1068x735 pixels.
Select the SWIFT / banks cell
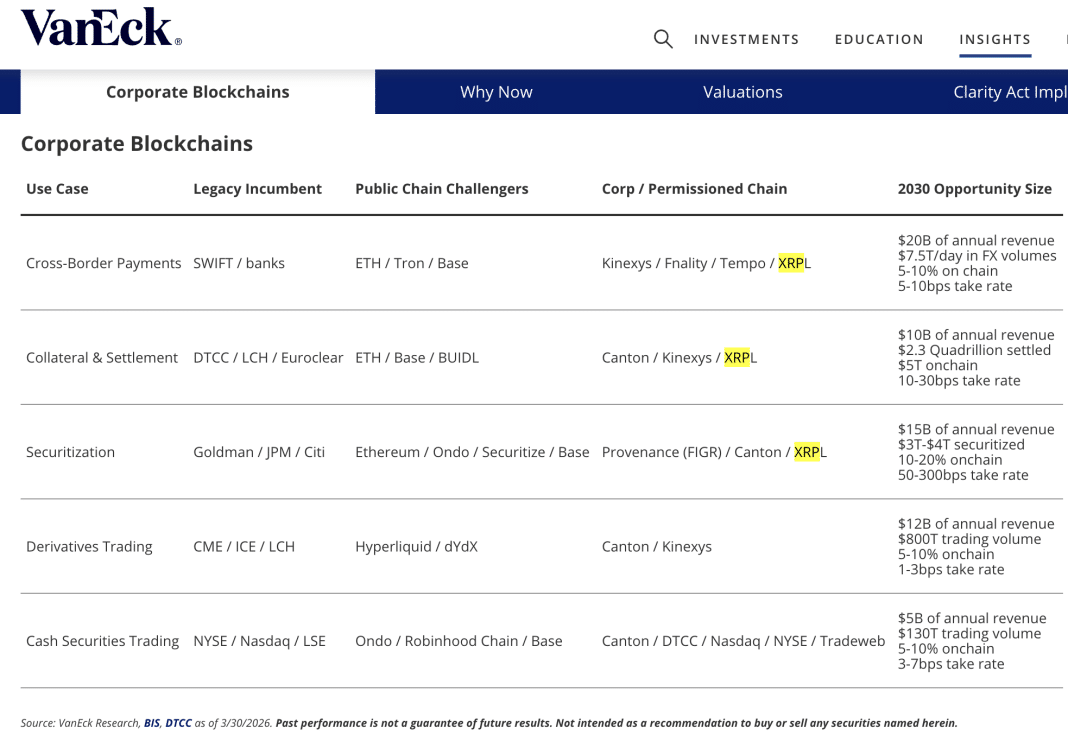tap(239, 263)
